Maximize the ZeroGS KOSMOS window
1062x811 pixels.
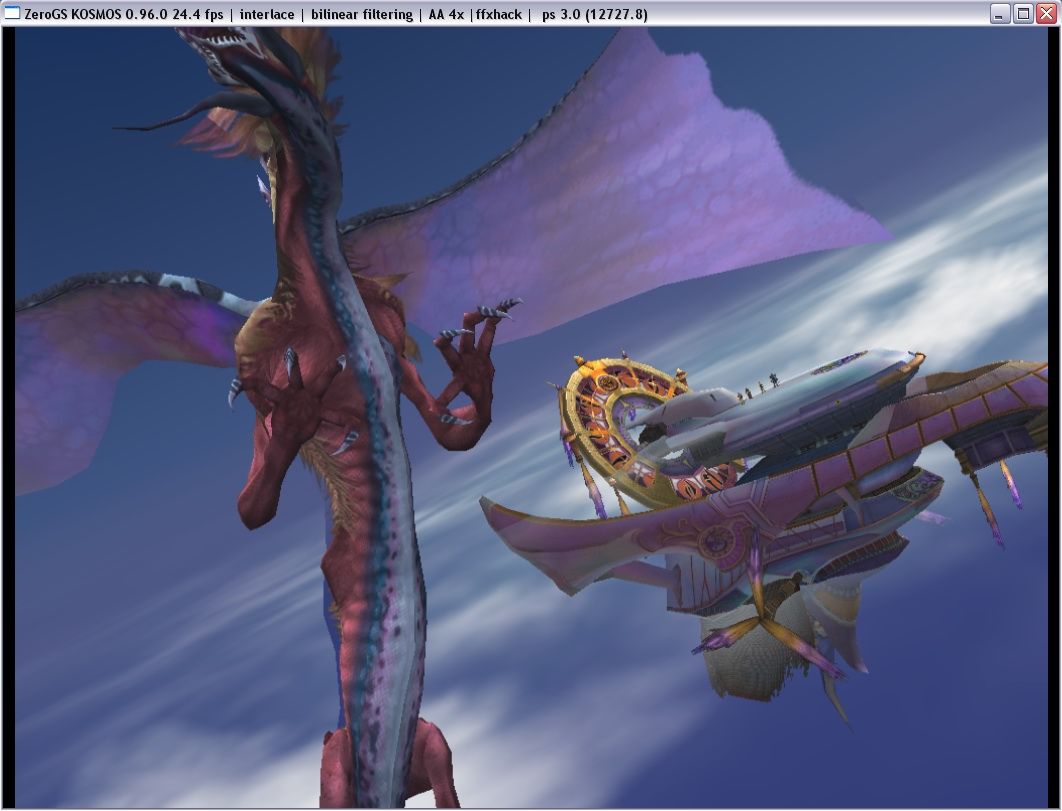[x=1023, y=14]
